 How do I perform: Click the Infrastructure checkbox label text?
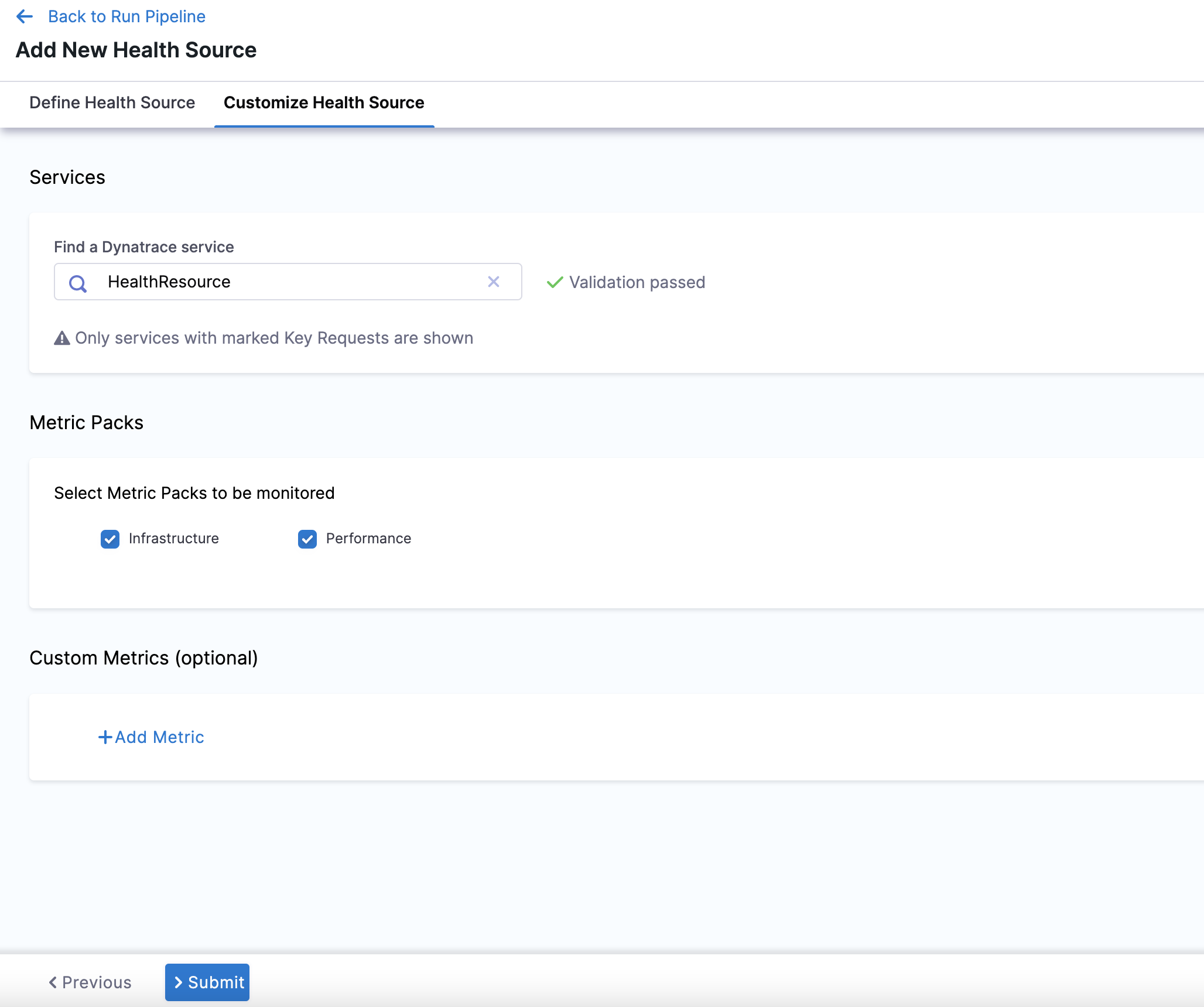(x=173, y=539)
